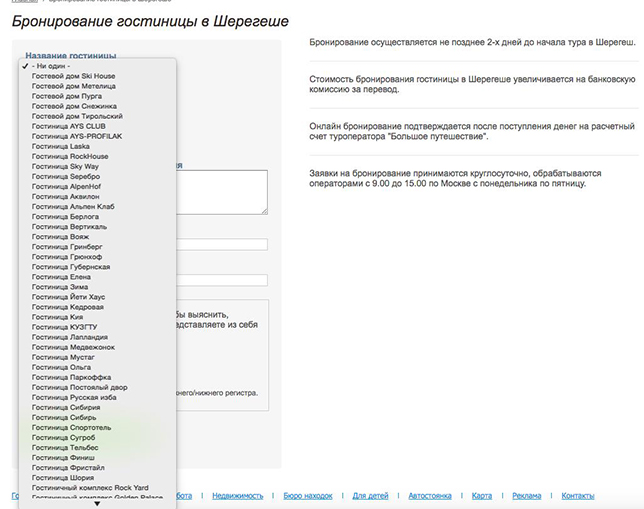
Task: Click the dropdown scroll-down arrow
Action: coord(97,504)
